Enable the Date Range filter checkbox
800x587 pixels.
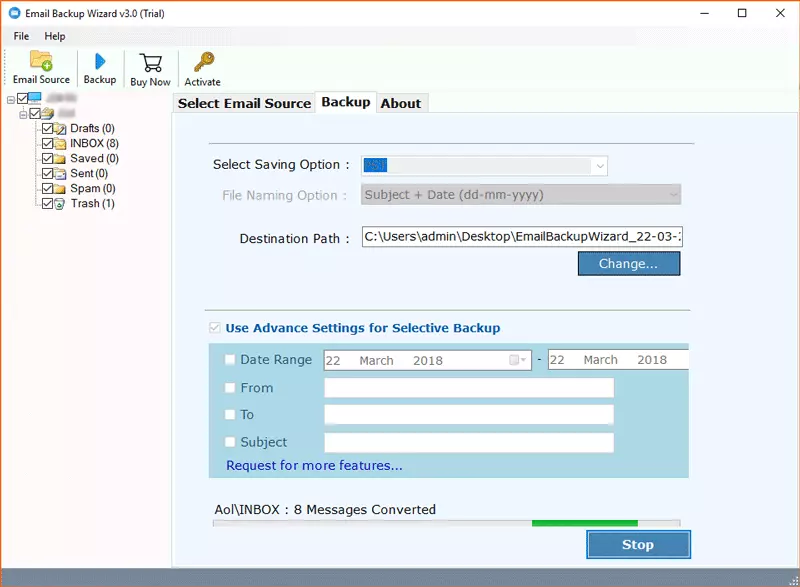(230, 360)
